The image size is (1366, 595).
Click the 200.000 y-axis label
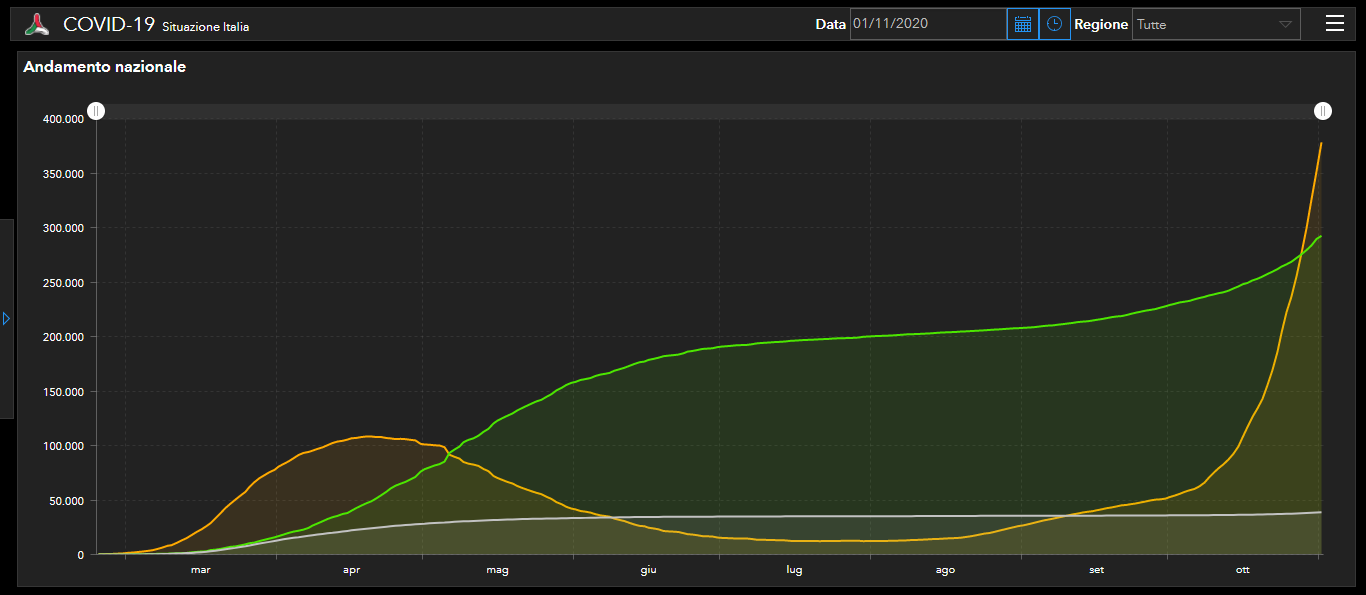[x=62, y=337]
